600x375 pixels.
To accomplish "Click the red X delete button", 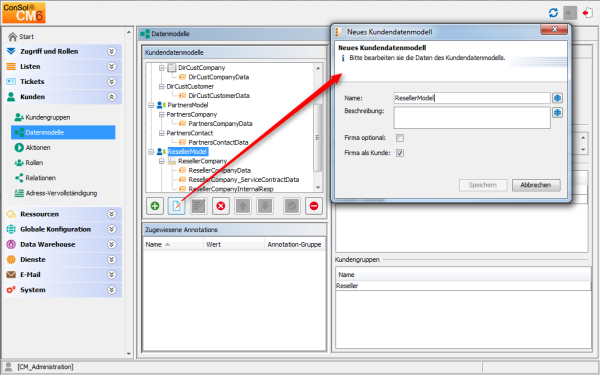I will click(x=221, y=206).
